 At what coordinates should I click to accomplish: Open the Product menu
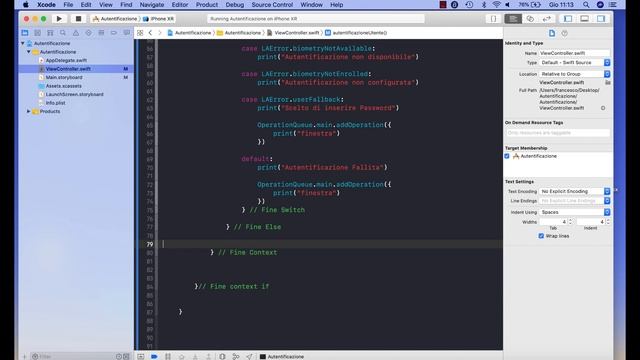click(x=207, y=5)
